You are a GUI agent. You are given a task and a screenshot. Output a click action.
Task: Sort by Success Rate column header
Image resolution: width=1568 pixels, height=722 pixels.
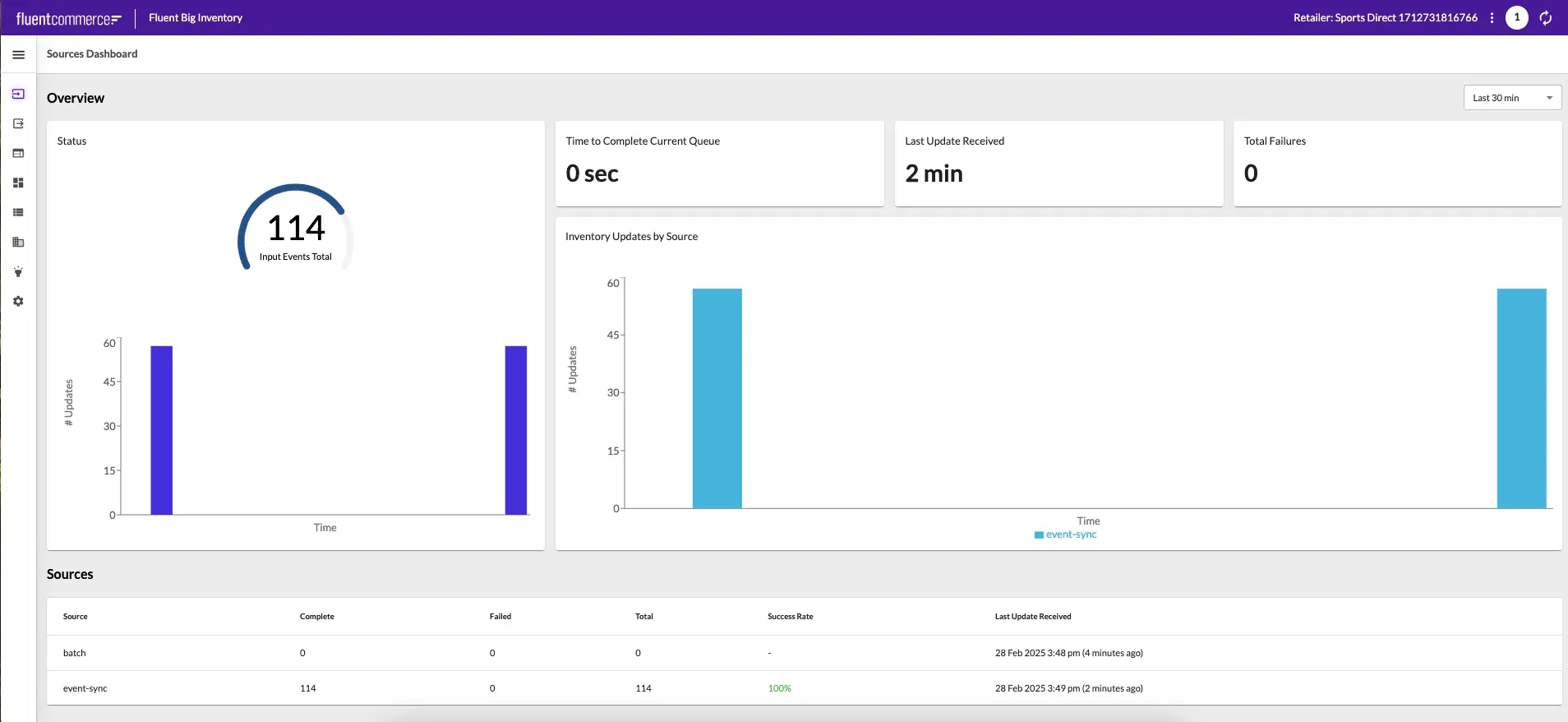790,616
